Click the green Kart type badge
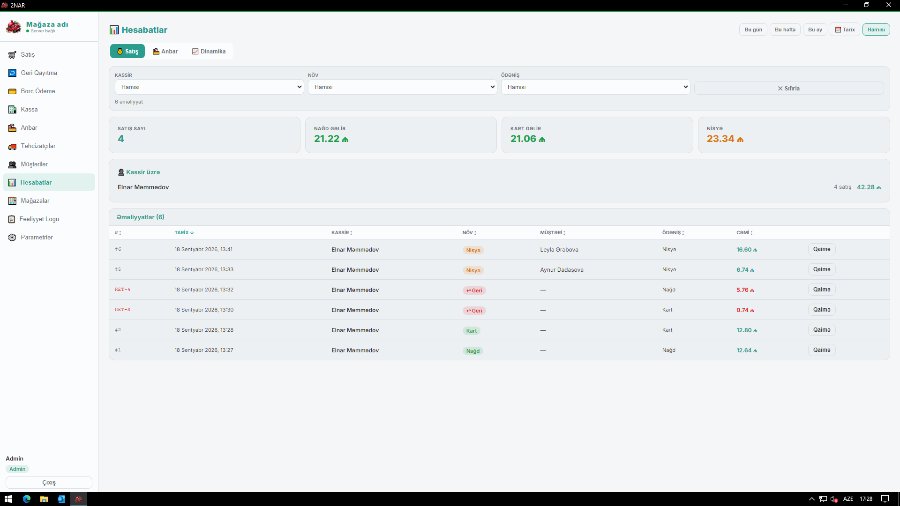This screenshot has height=506, width=900. click(x=471, y=330)
